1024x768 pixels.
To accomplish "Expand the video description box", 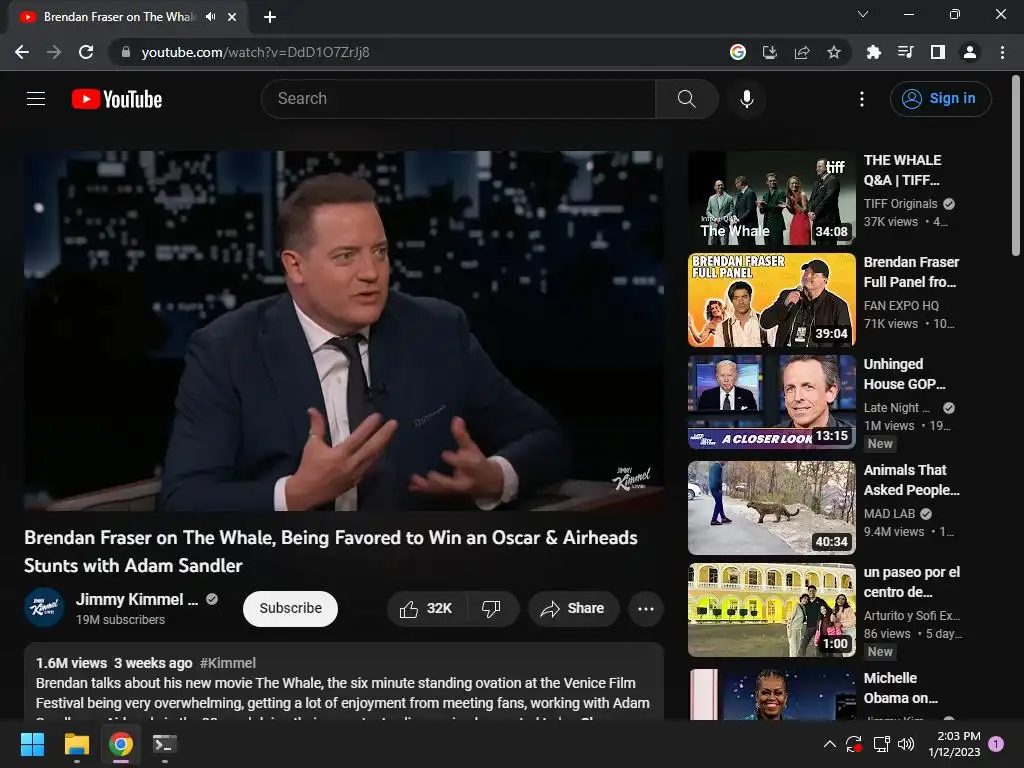I will coord(344,682).
